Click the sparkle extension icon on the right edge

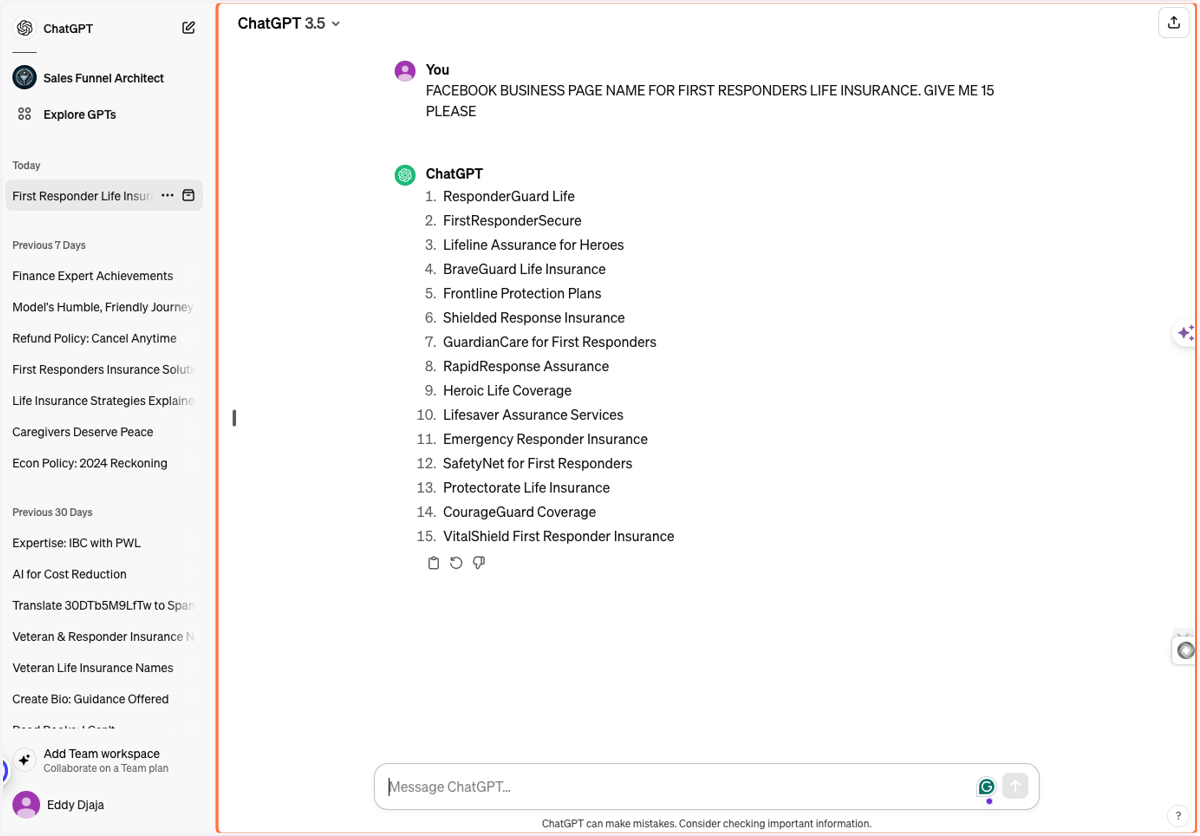click(x=1186, y=333)
